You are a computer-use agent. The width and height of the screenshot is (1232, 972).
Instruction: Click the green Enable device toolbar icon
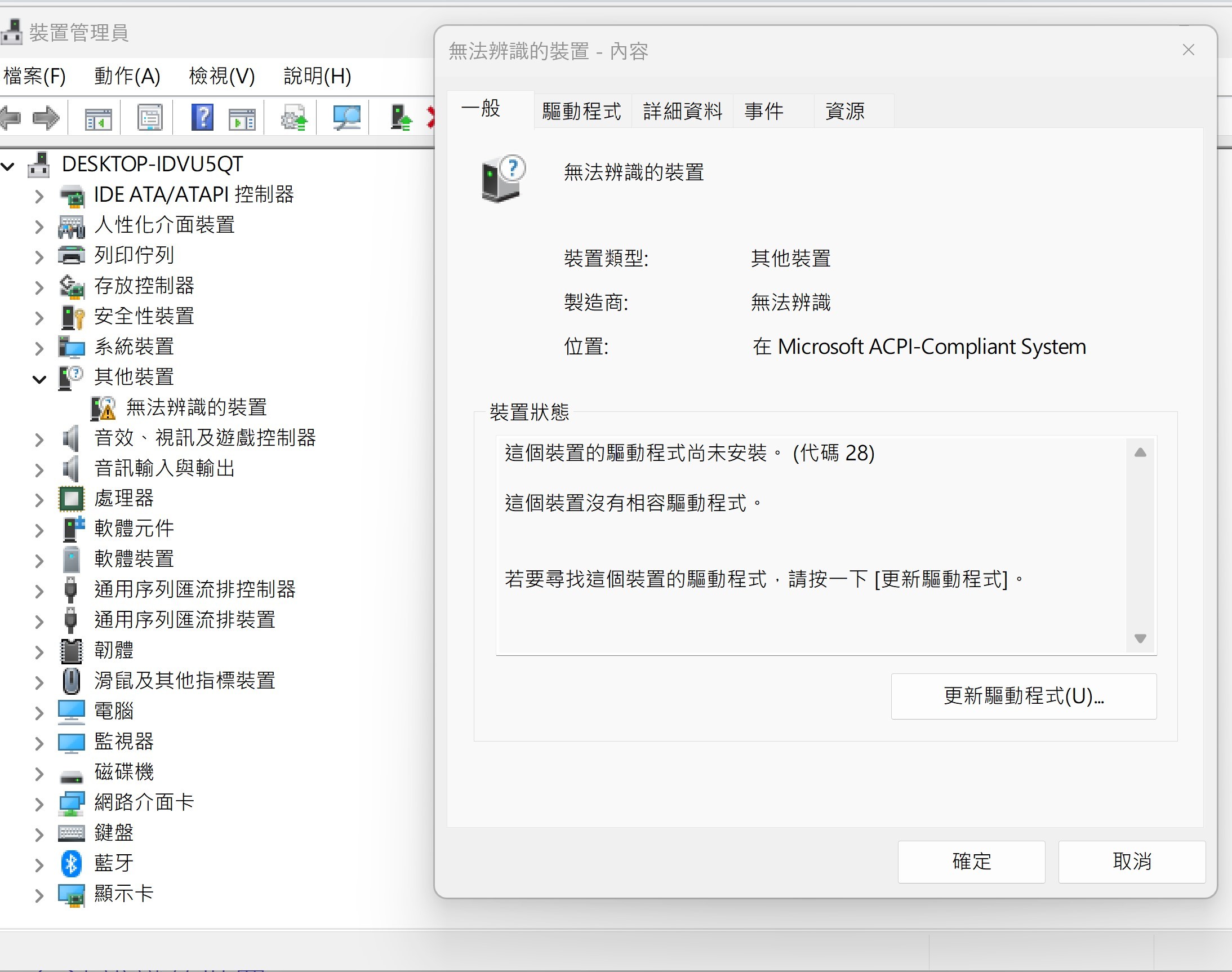point(401,118)
